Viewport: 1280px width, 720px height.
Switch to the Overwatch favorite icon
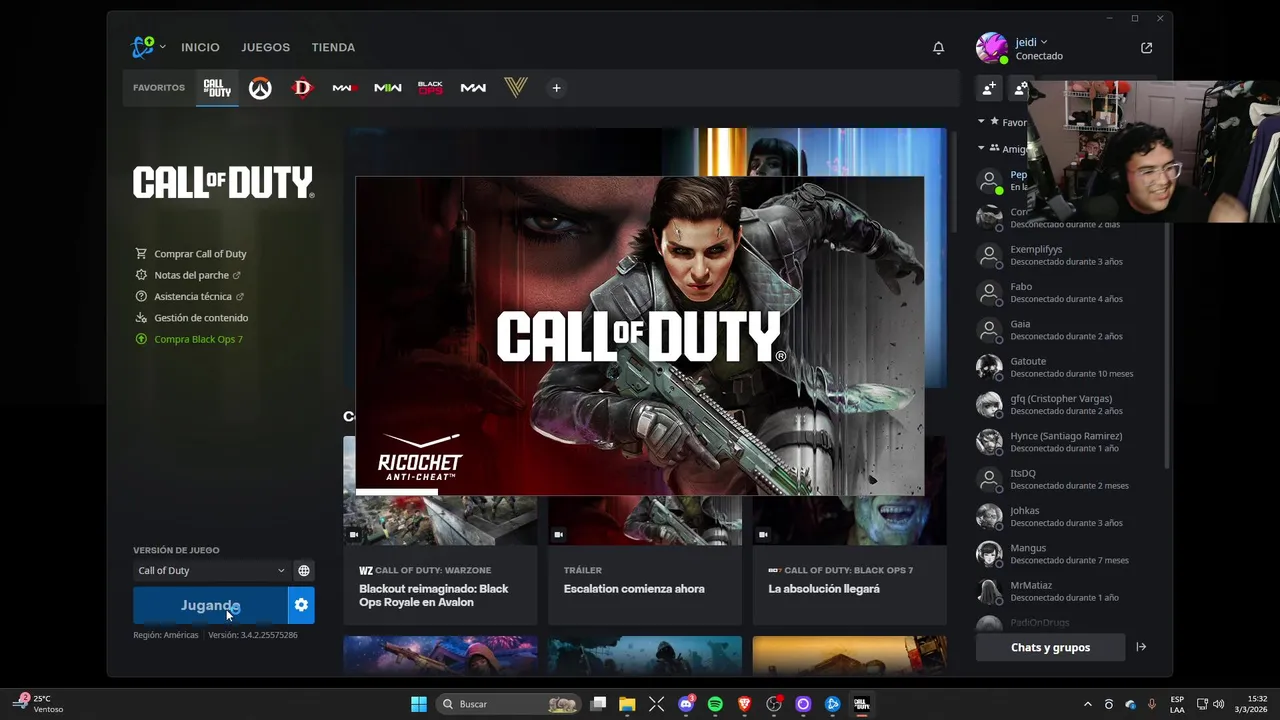260,88
